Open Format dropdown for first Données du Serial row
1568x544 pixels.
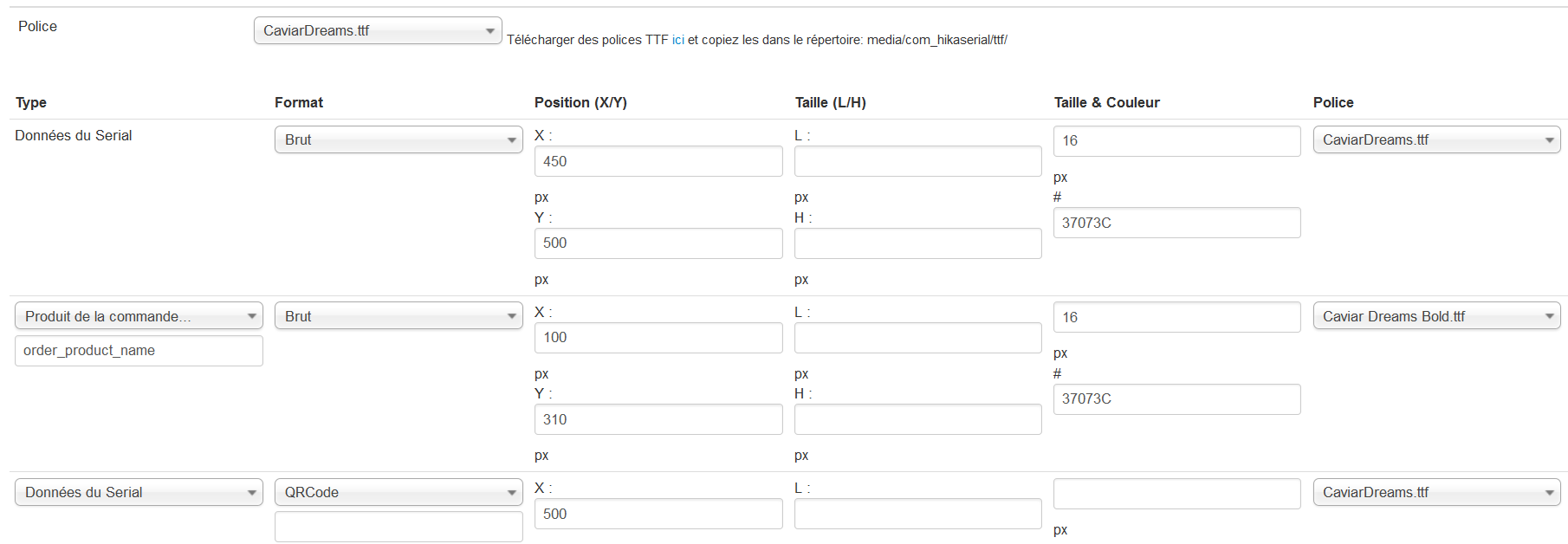[398, 139]
